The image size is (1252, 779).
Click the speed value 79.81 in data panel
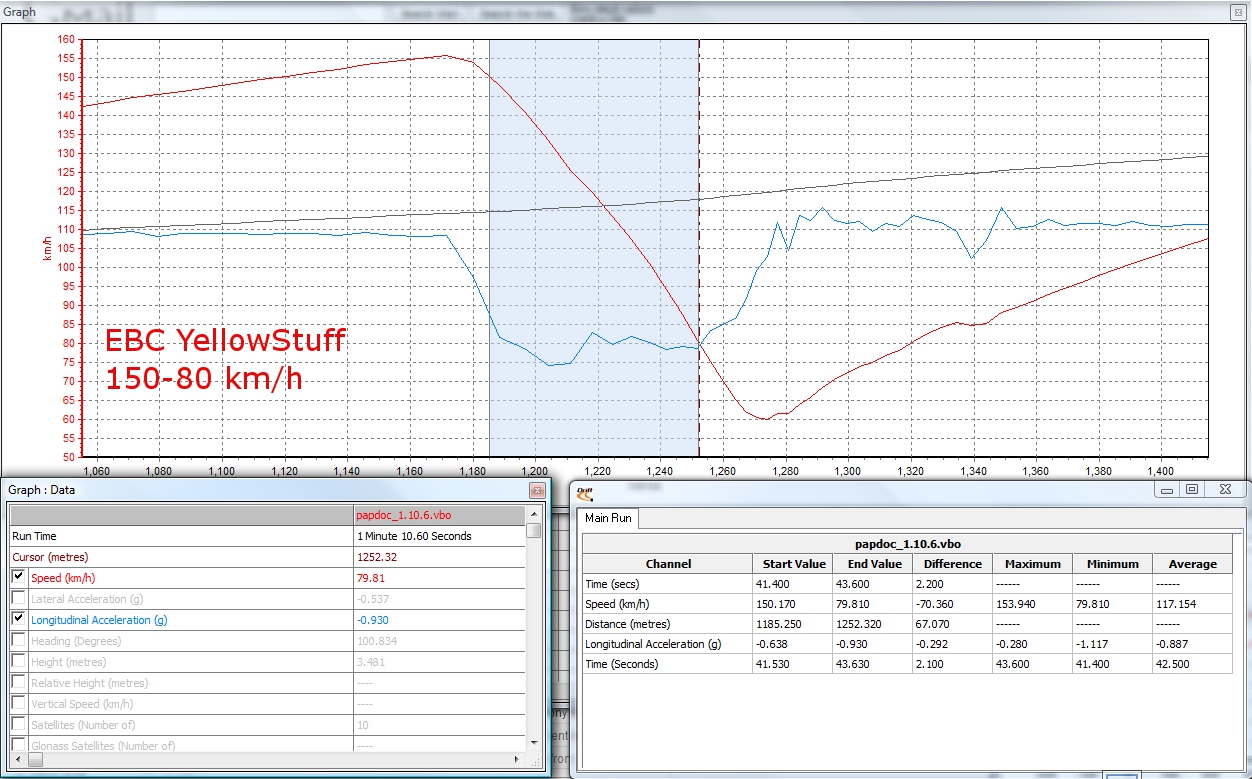371,578
